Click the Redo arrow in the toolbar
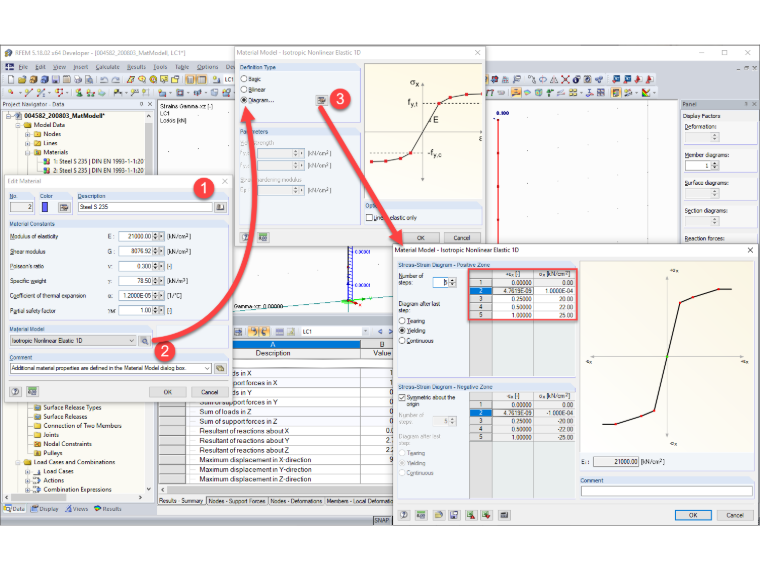 tap(115, 79)
